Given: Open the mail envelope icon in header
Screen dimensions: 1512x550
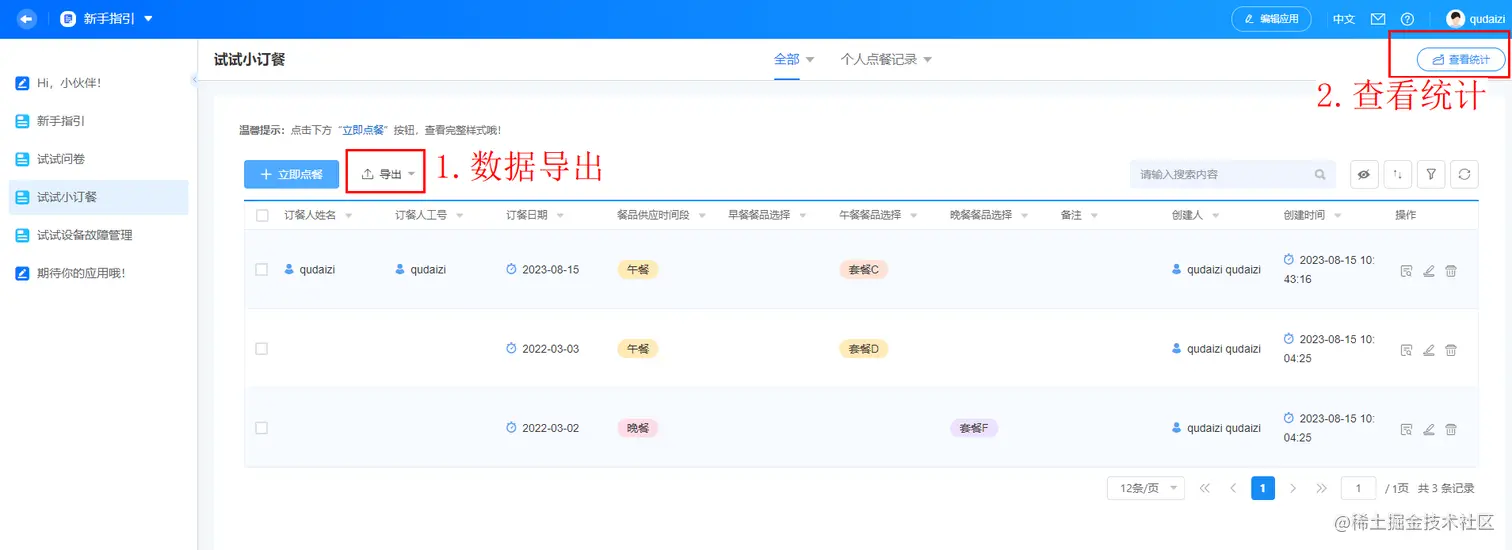Looking at the screenshot, I should (x=1378, y=19).
